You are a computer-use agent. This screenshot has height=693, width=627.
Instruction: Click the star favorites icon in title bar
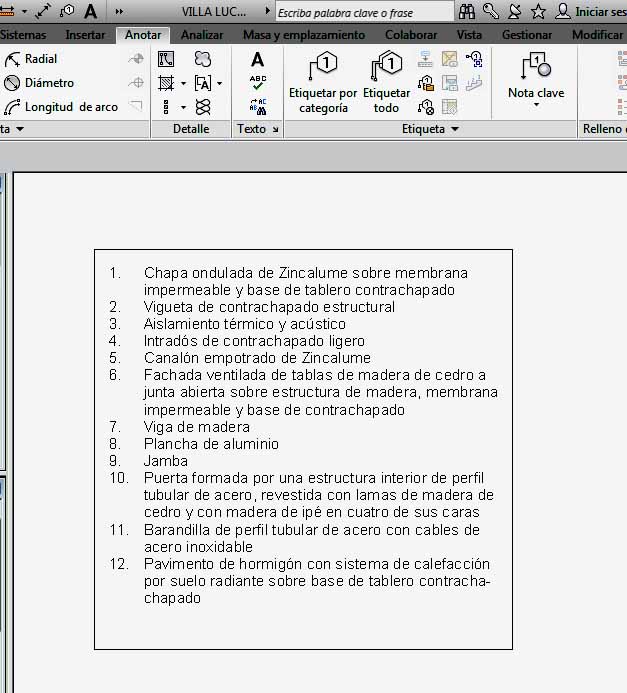click(538, 11)
